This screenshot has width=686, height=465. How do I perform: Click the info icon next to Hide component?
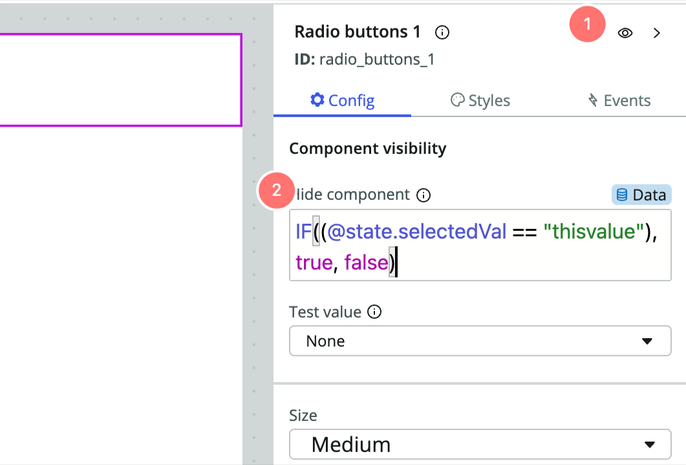[x=423, y=195]
